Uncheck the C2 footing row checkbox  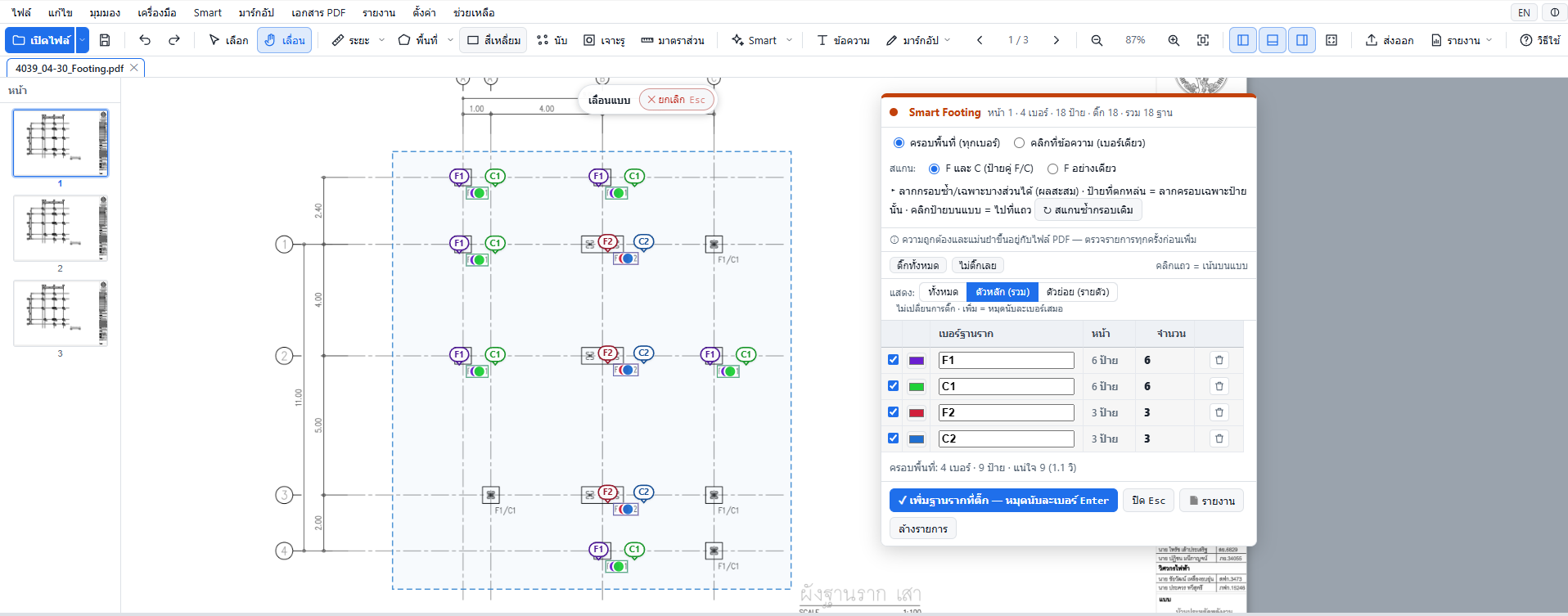coord(893,438)
